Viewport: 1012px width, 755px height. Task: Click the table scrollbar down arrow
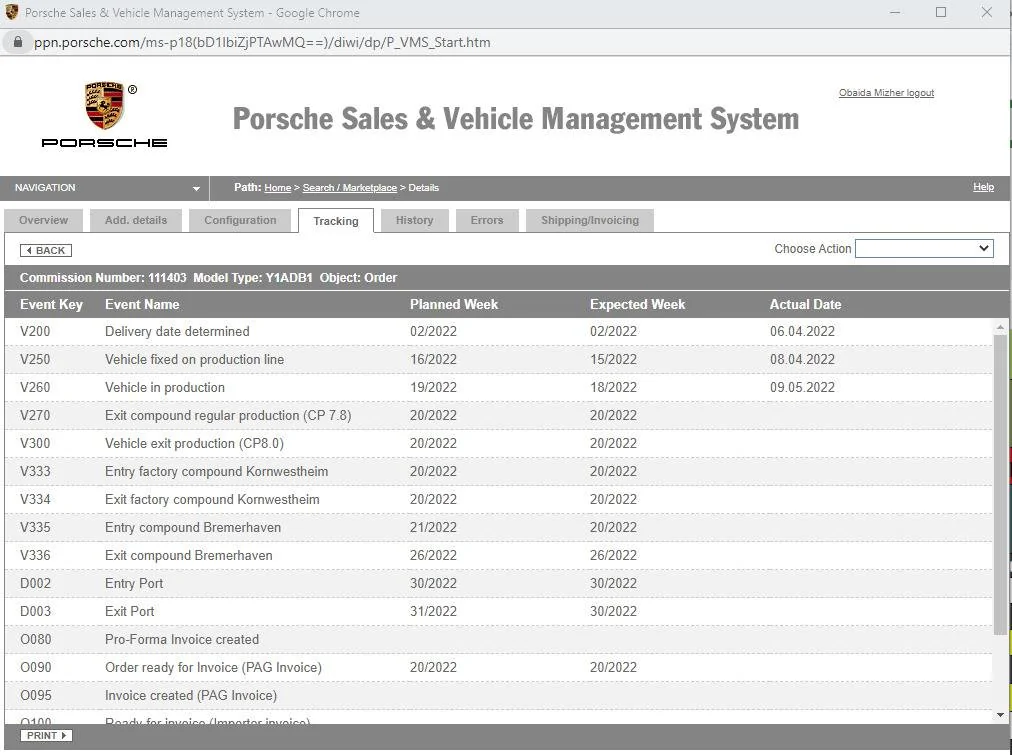(x=1000, y=714)
